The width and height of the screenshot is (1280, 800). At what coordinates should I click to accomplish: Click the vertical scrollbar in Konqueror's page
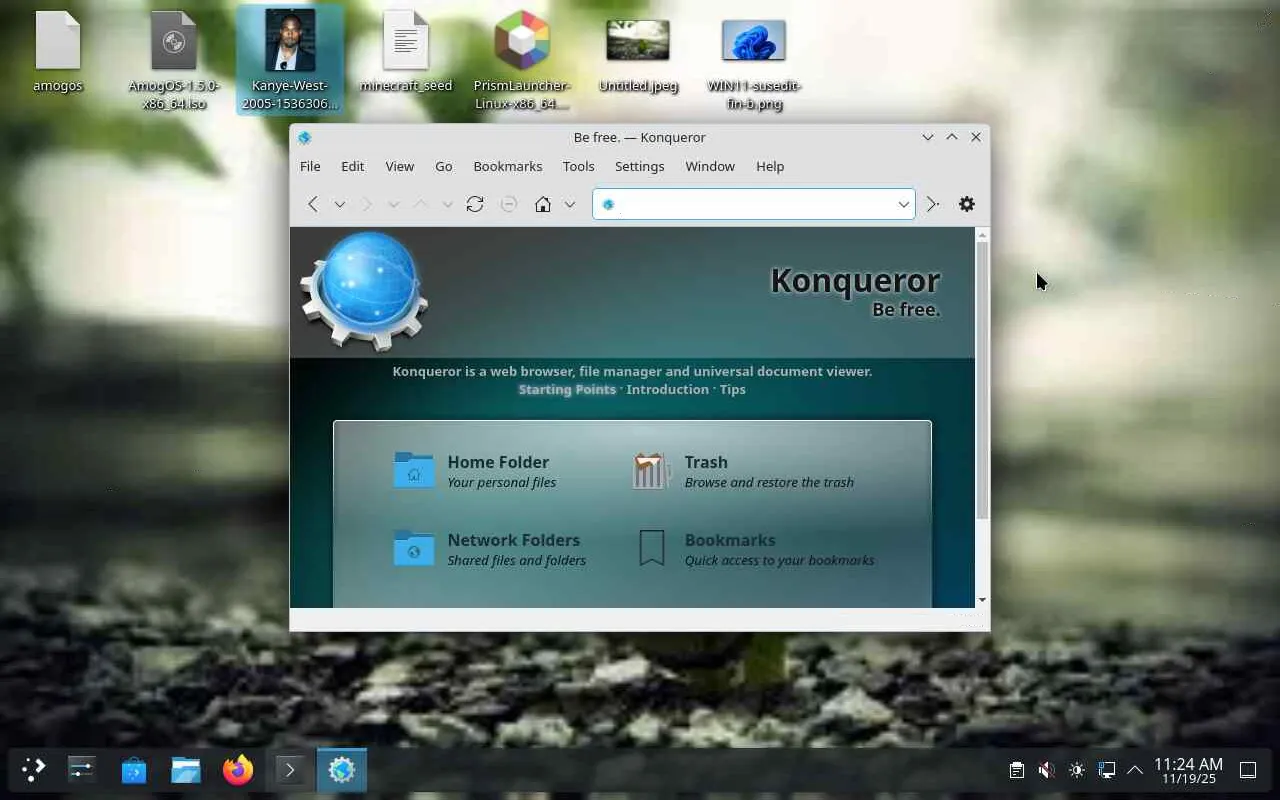point(982,380)
